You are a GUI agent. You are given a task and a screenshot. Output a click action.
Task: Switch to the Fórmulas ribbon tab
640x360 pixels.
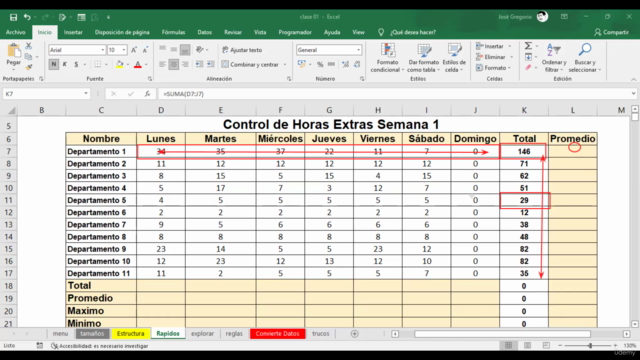click(x=173, y=32)
